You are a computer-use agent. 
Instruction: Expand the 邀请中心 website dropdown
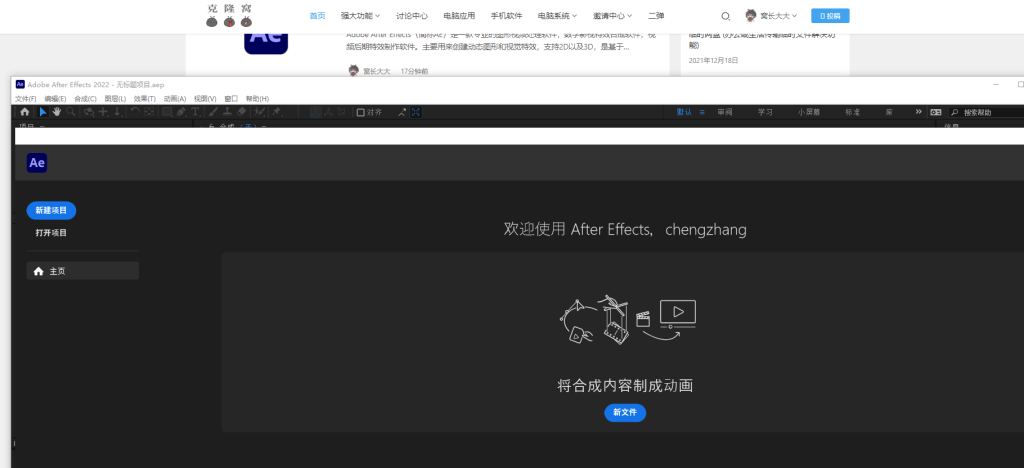pyautogui.click(x=613, y=16)
